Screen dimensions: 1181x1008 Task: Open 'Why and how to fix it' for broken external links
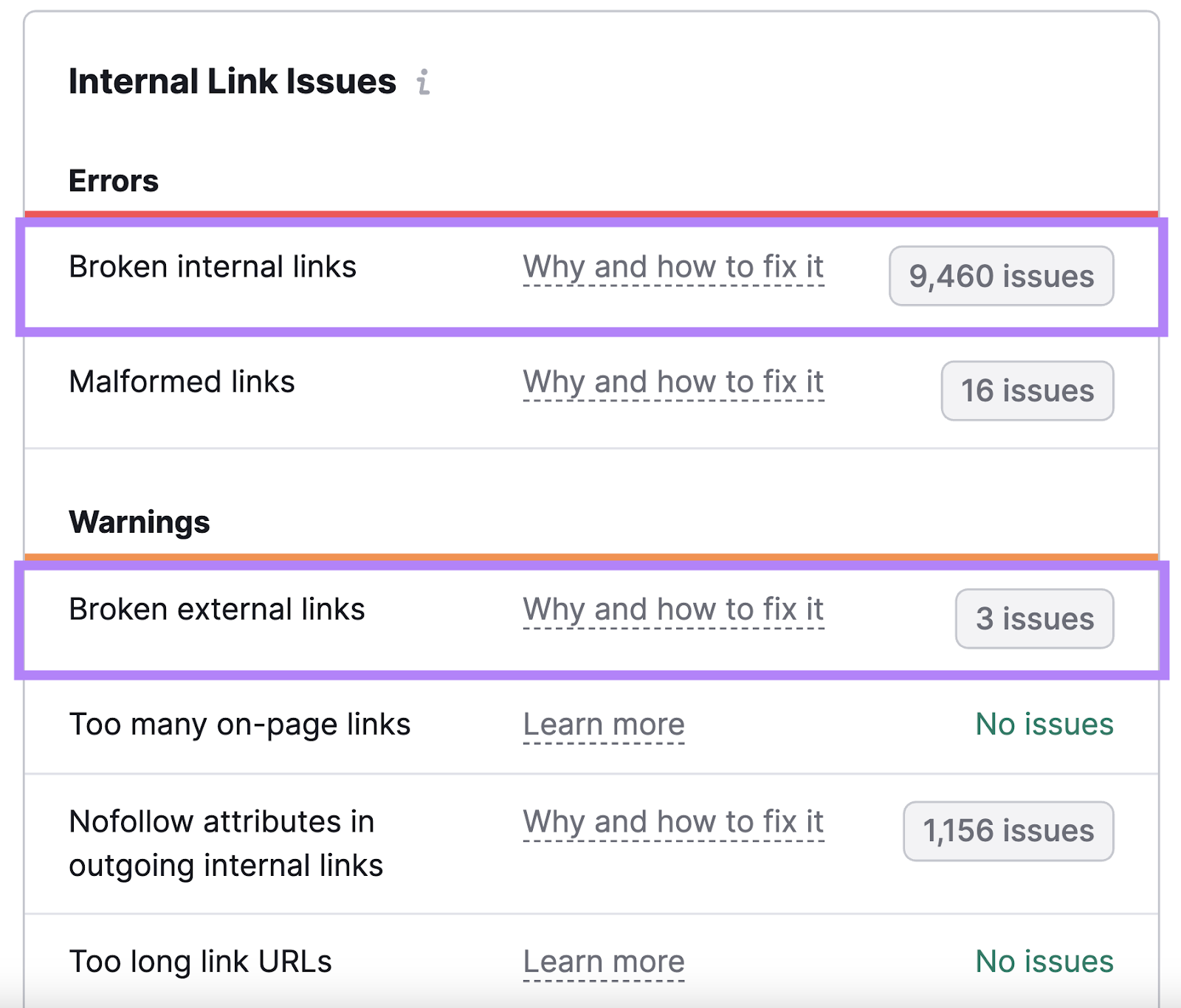pyautogui.click(x=672, y=610)
